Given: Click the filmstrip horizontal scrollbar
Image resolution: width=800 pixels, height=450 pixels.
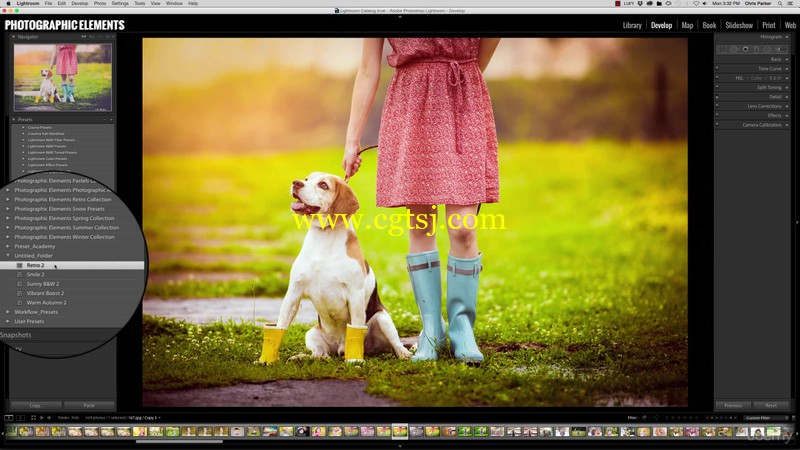Looking at the screenshot, I should point(179,441).
